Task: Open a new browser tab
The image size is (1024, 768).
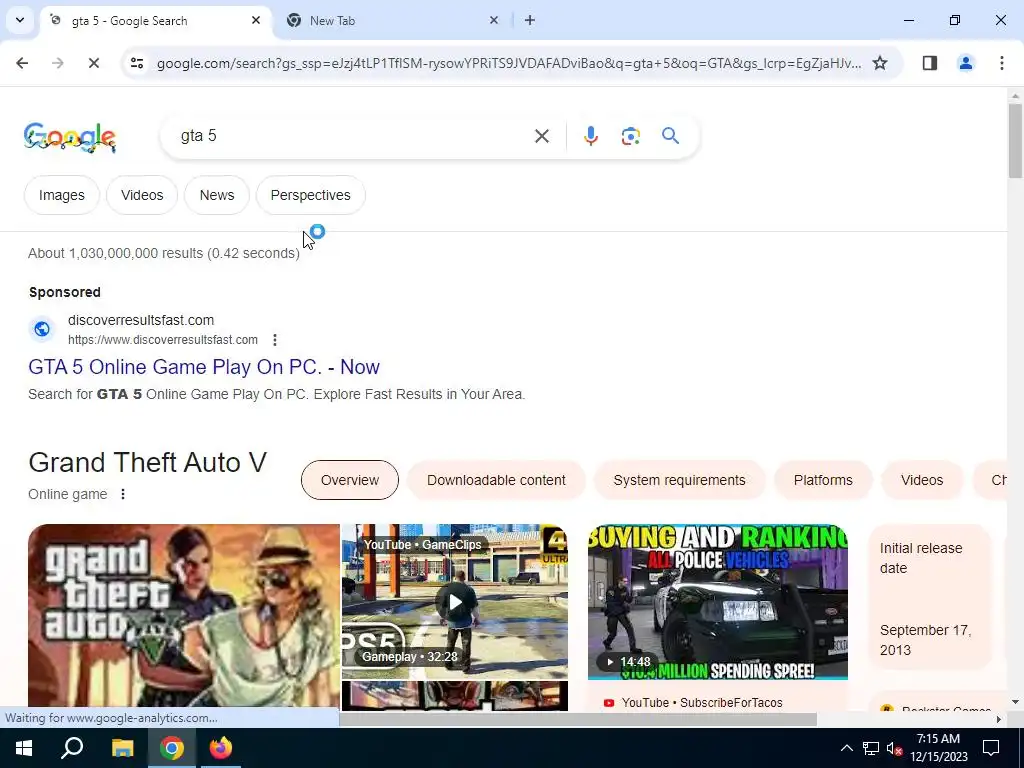Action: [x=530, y=20]
